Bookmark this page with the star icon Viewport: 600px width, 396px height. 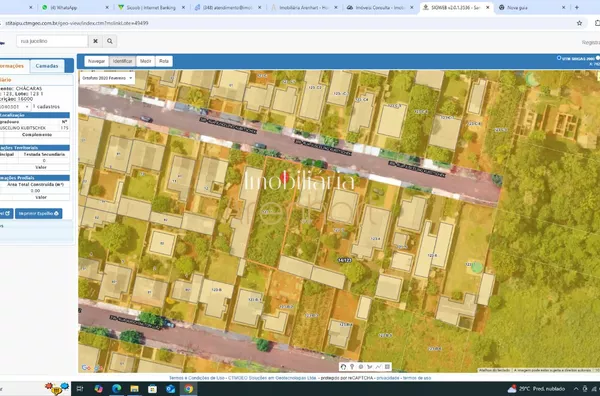coord(579,23)
